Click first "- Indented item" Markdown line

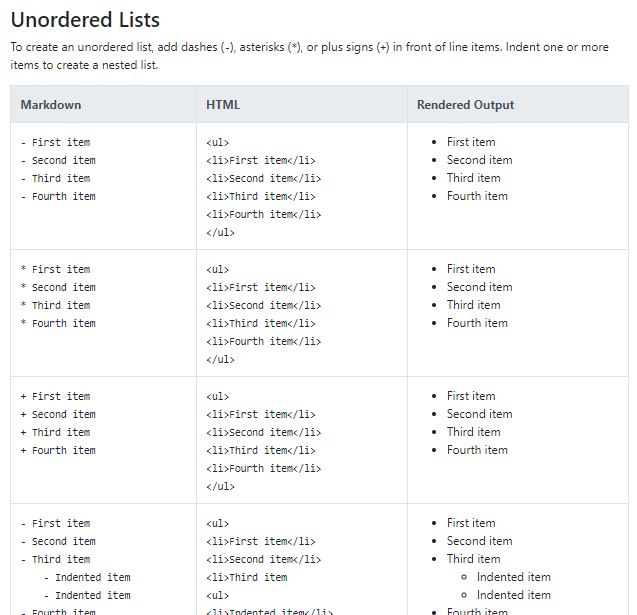coord(87,577)
